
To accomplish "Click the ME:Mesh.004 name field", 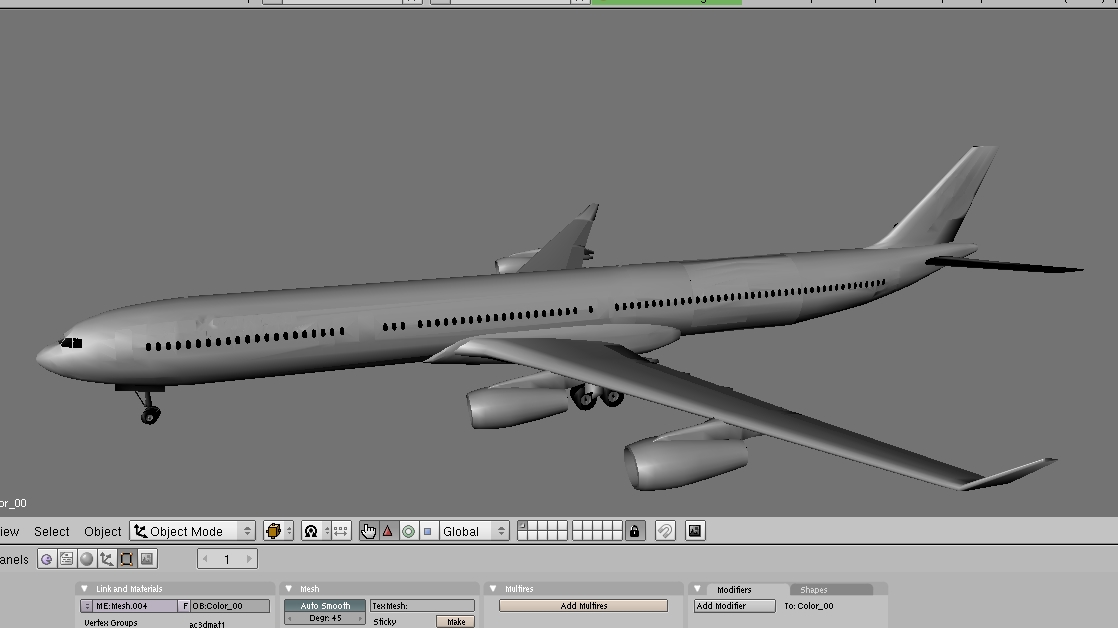I will click(x=134, y=606).
